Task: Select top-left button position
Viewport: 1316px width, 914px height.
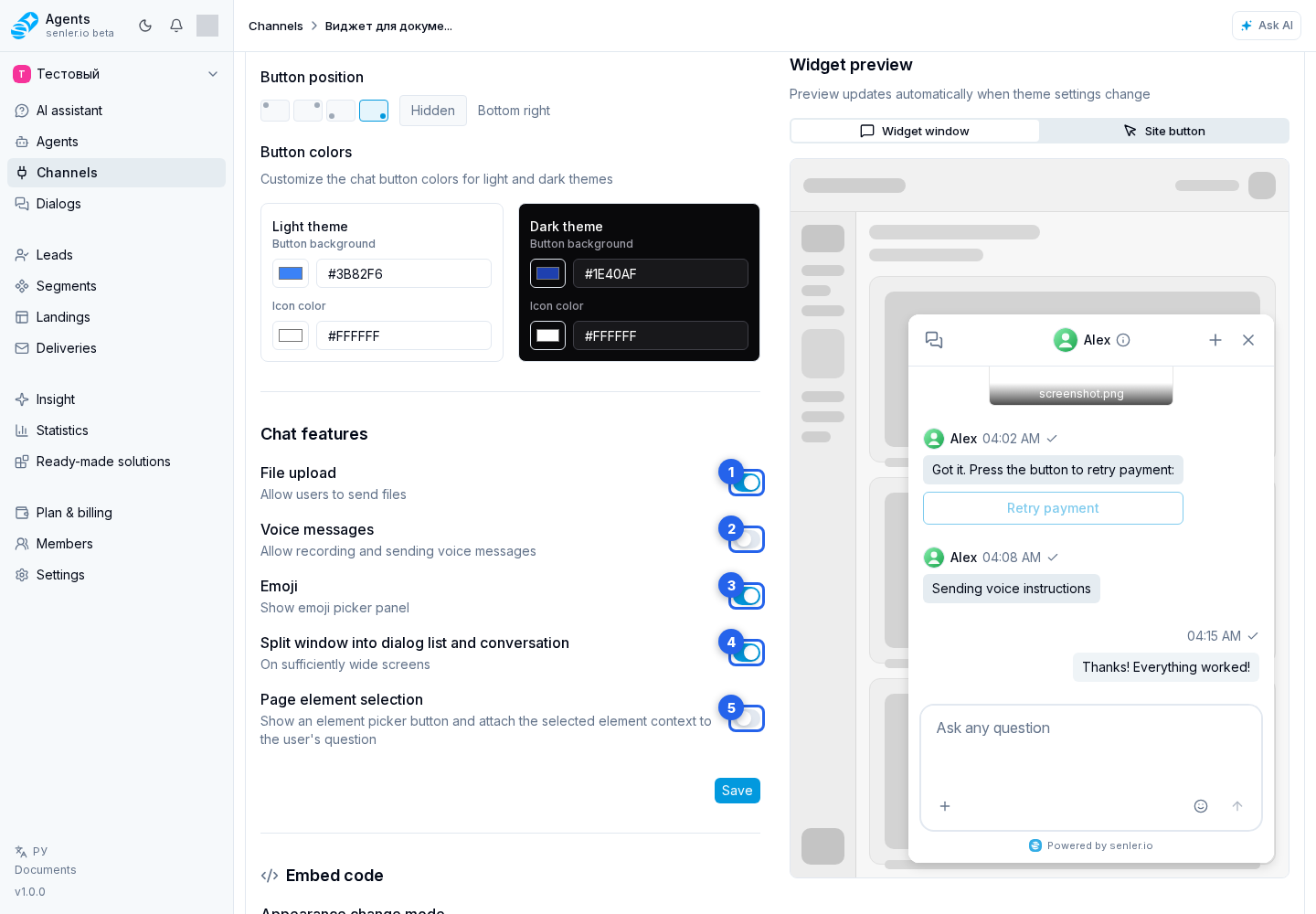Action: [x=275, y=111]
